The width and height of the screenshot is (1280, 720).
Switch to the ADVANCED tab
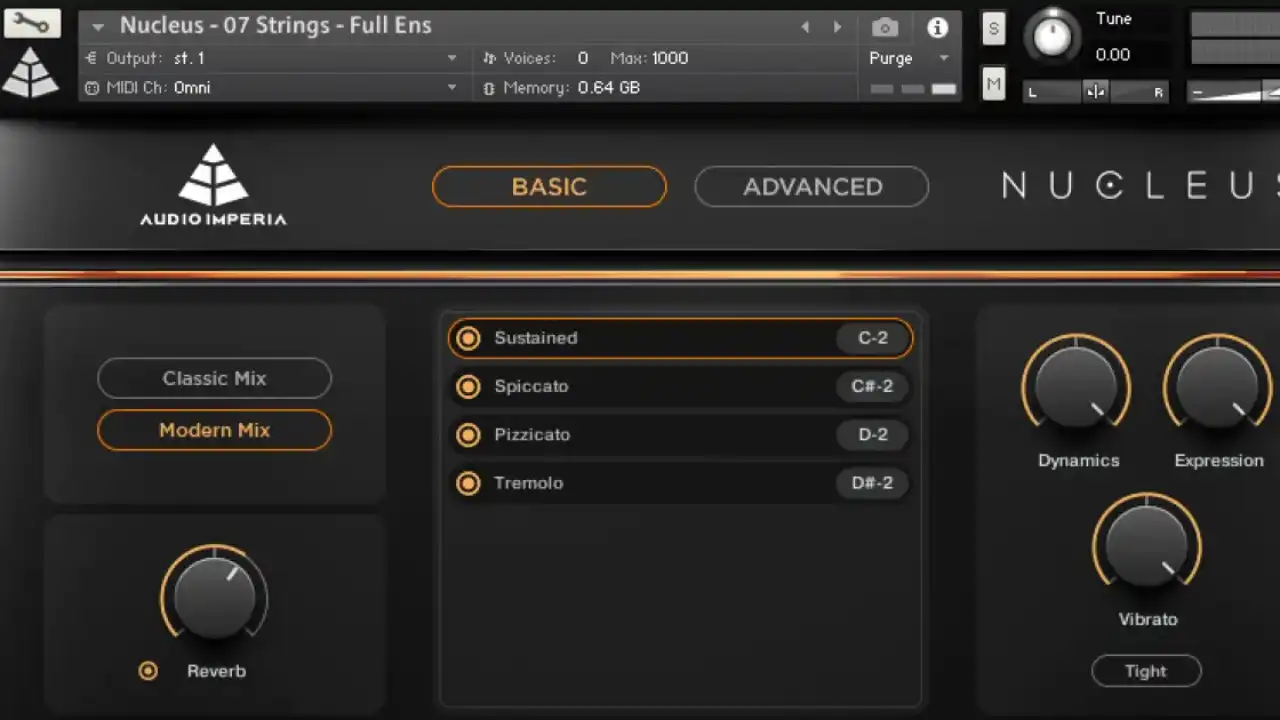[x=812, y=187]
